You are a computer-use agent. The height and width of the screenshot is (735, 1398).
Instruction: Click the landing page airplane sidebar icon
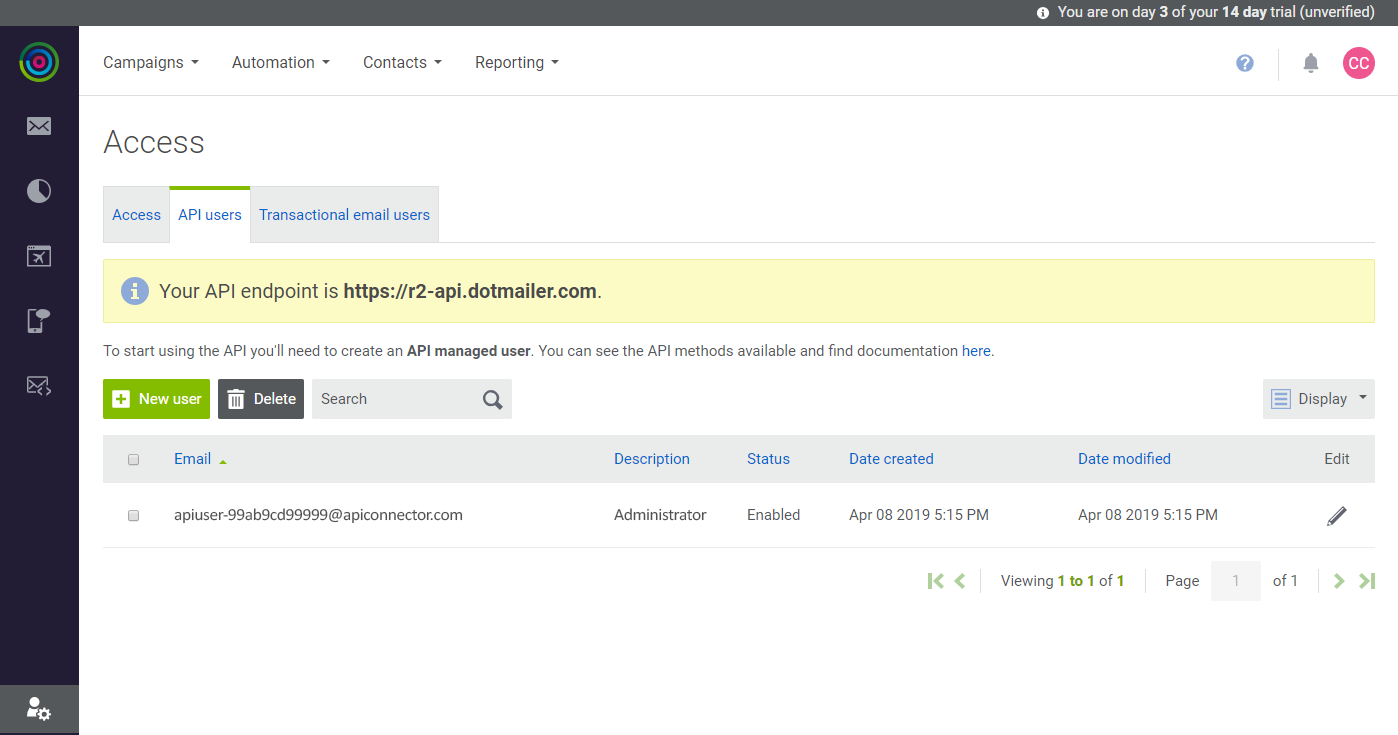tap(39, 256)
